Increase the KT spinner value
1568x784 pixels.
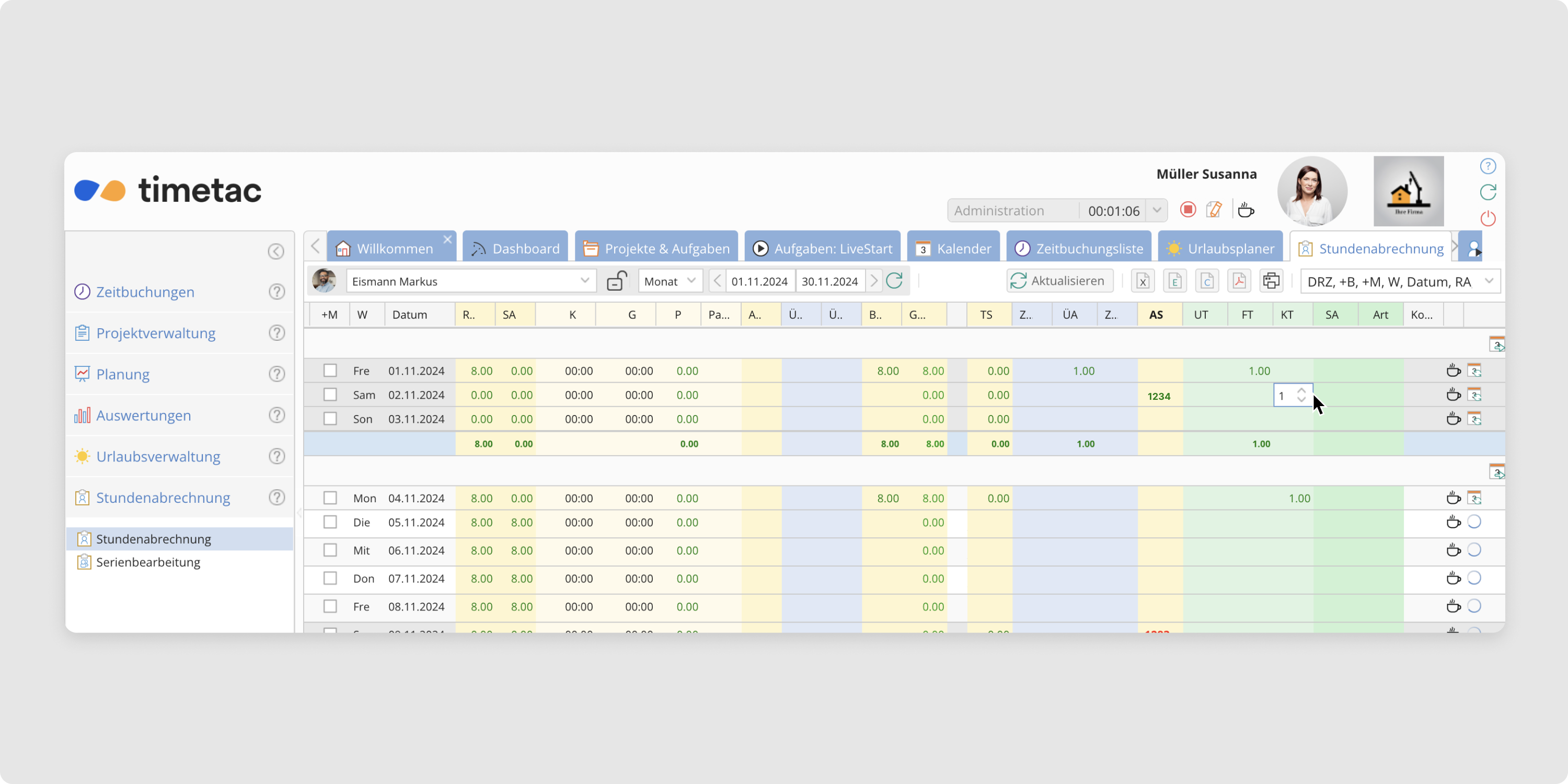tap(1301, 391)
